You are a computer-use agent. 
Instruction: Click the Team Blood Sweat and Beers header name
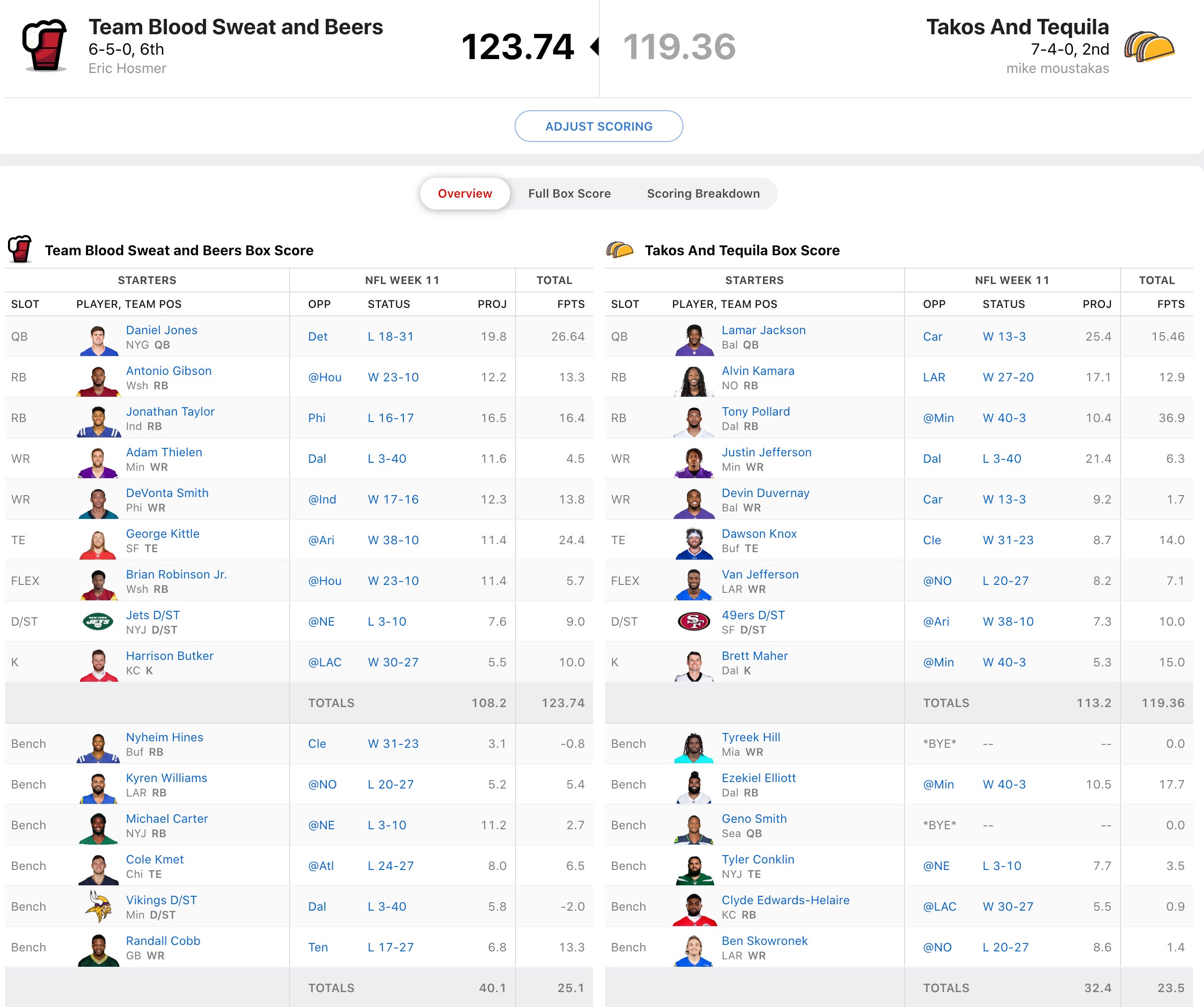pos(235,27)
